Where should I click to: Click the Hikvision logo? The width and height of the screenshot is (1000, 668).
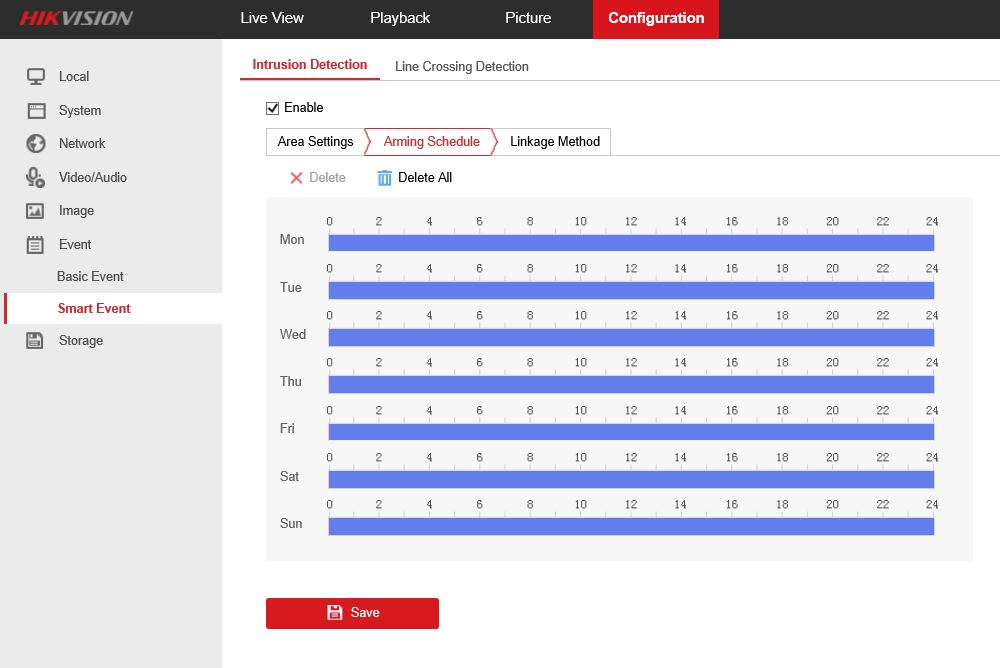pos(76,18)
